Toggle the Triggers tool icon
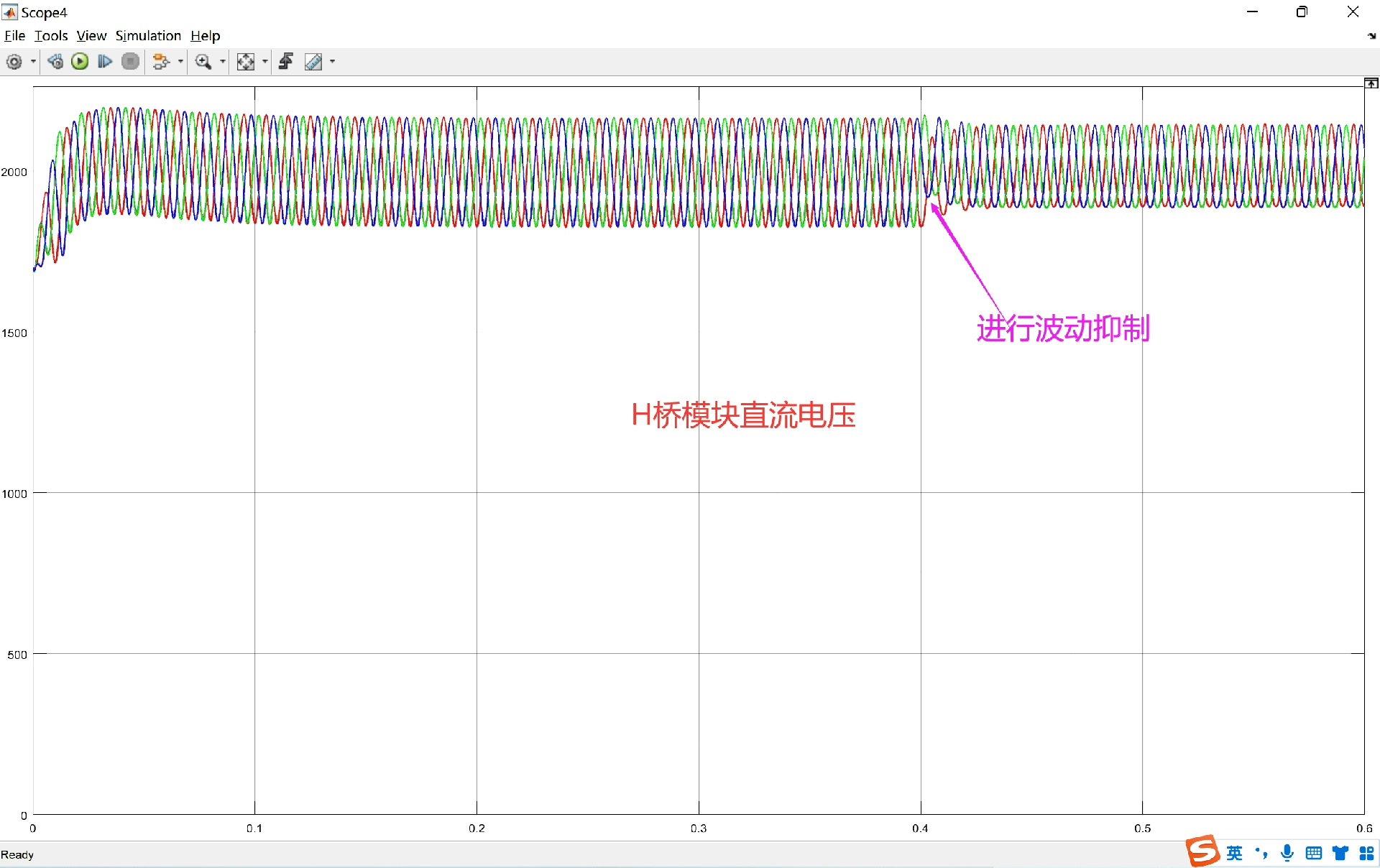The image size is (1380, 868). (x=286, y=62)
